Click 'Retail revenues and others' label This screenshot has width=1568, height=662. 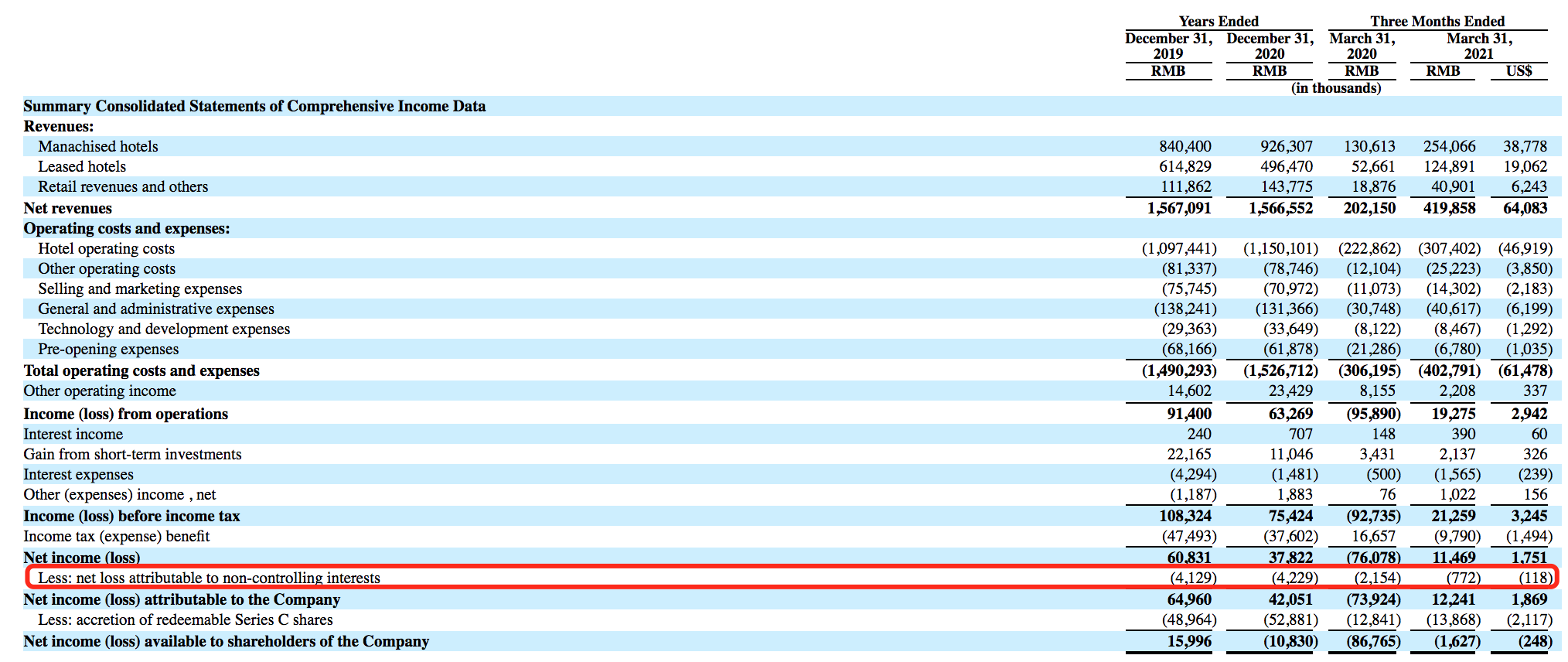pyautogui.click(x=123, y=186)
